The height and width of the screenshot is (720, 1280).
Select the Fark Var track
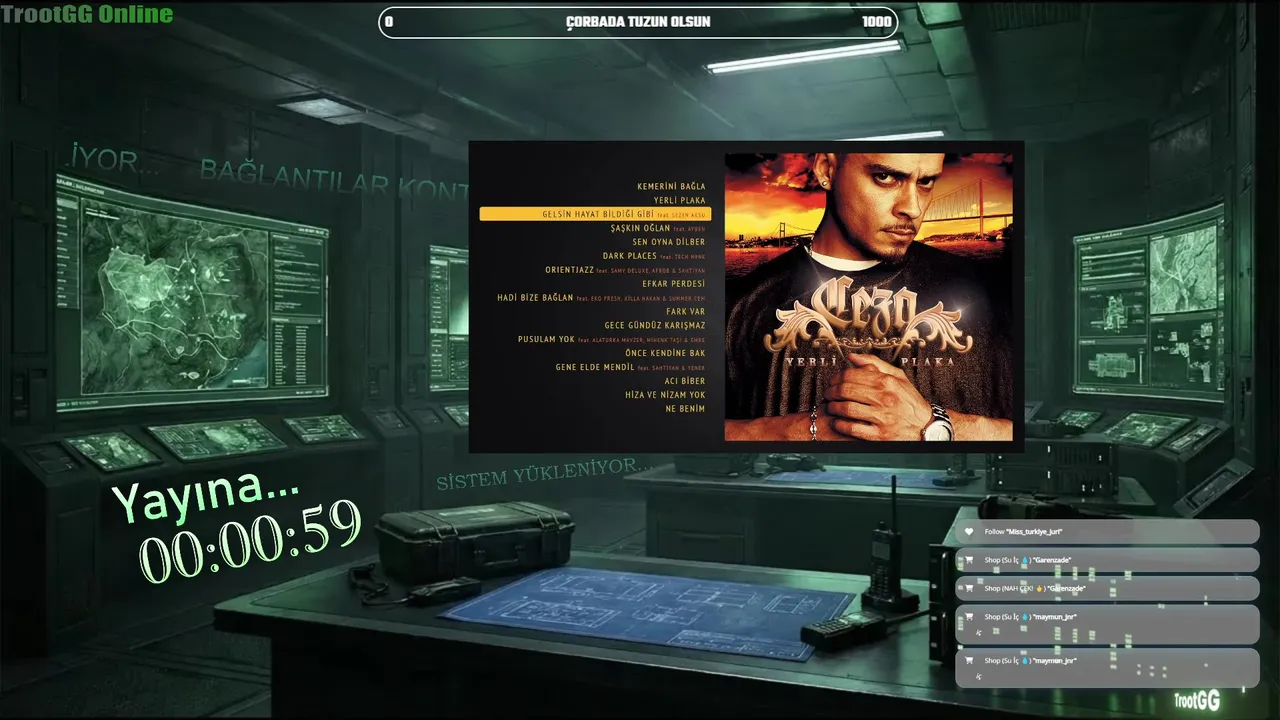point(685,312)
